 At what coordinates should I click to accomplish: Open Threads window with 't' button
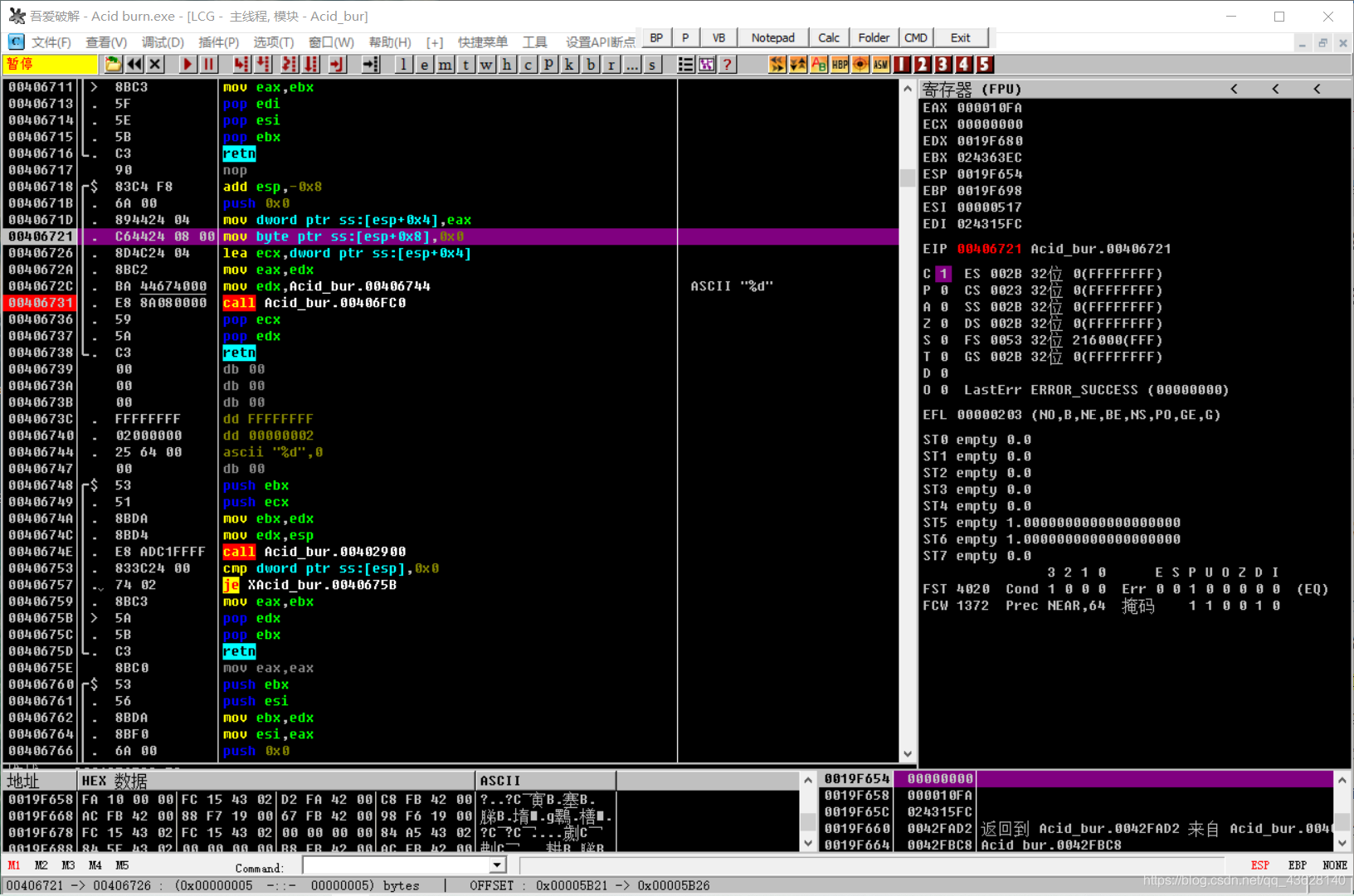coord(465,65)
